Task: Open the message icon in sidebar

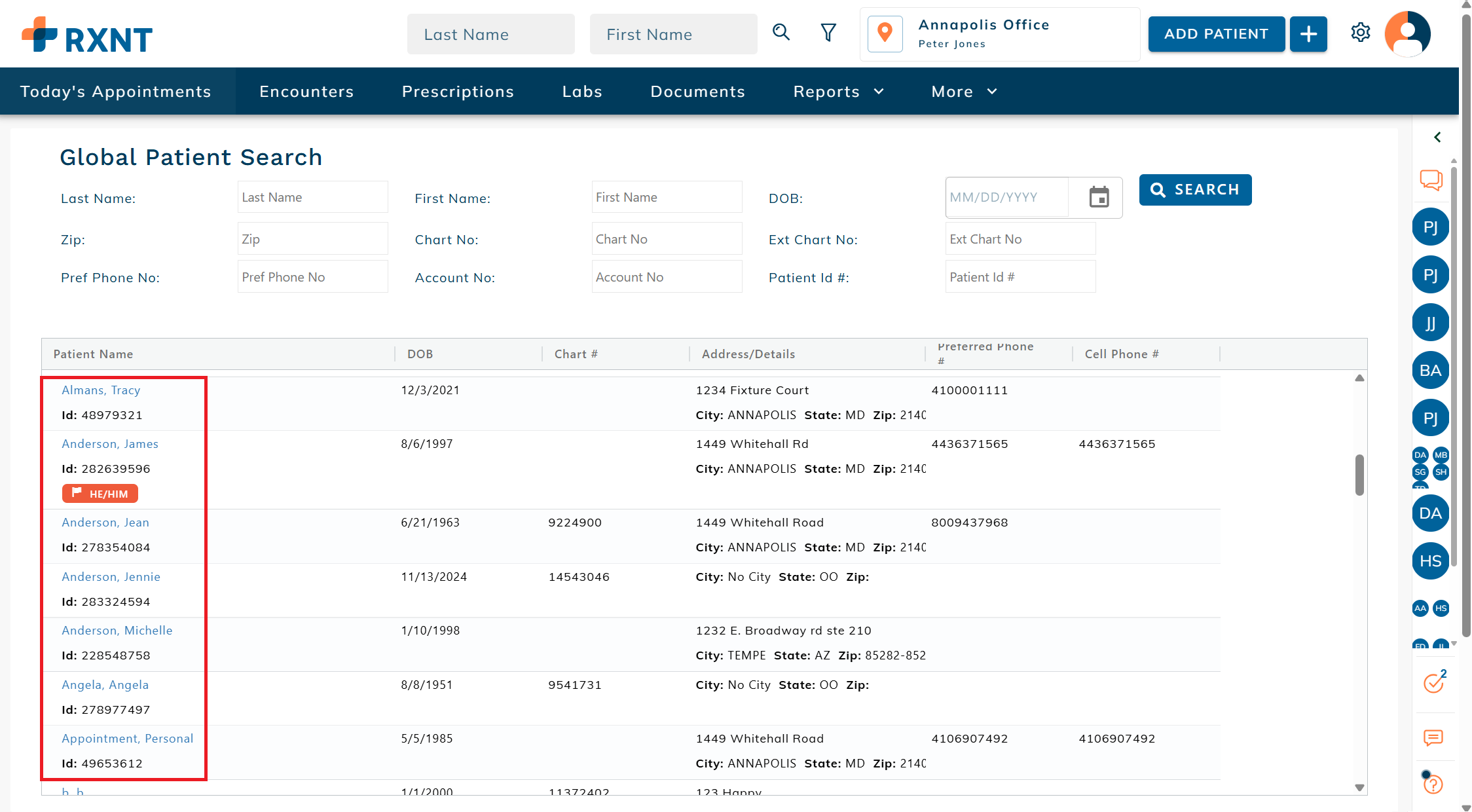Action: click(x=1433, y=738)
